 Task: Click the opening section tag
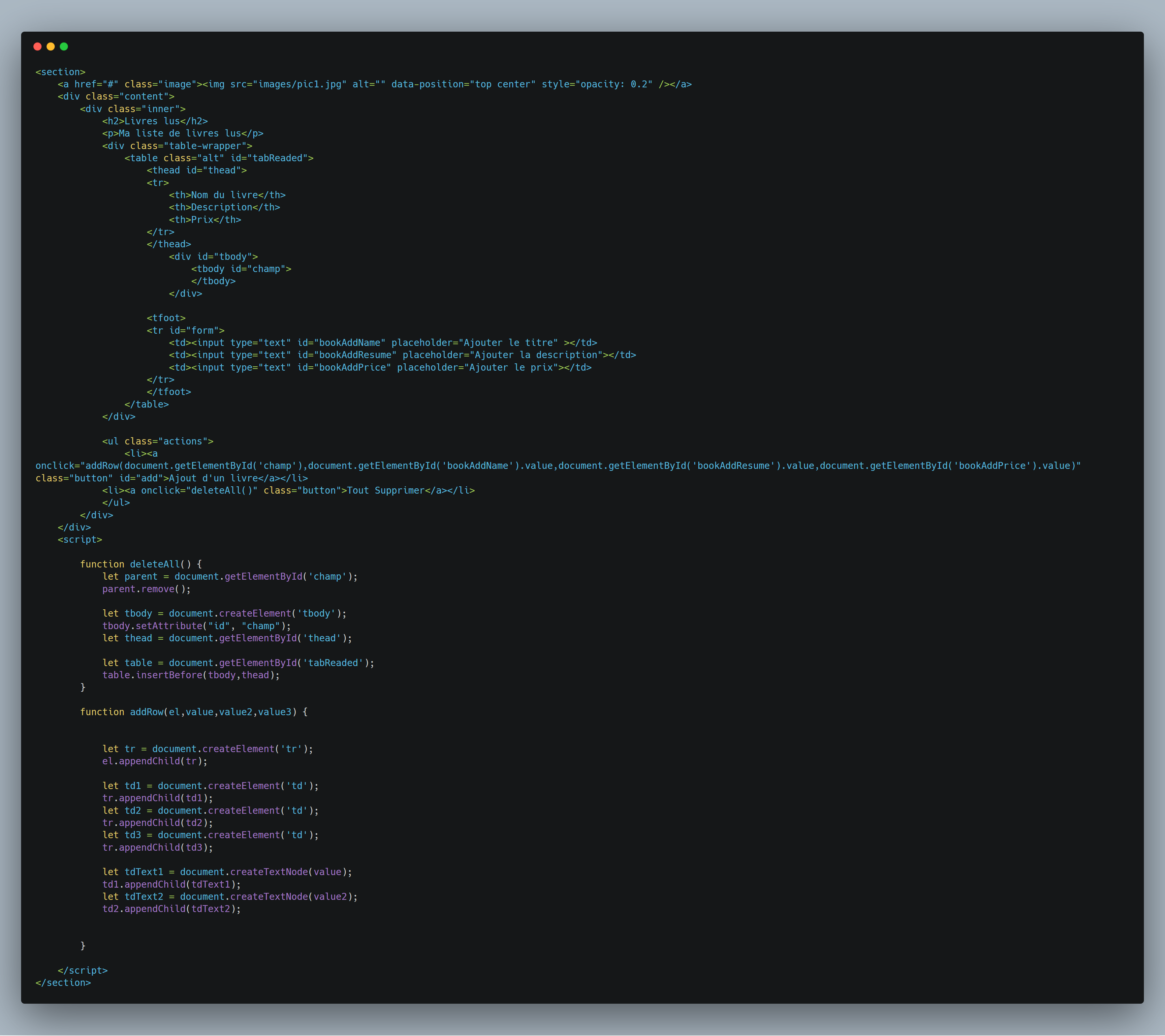pyautogui.click(x=60, y=72)
